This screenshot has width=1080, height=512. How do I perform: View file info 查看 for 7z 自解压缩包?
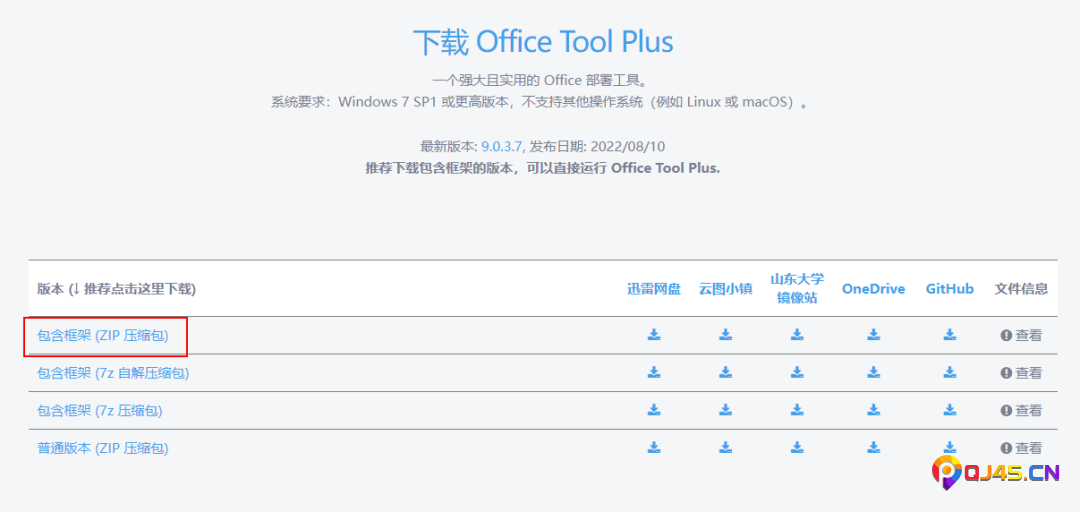1021,373
